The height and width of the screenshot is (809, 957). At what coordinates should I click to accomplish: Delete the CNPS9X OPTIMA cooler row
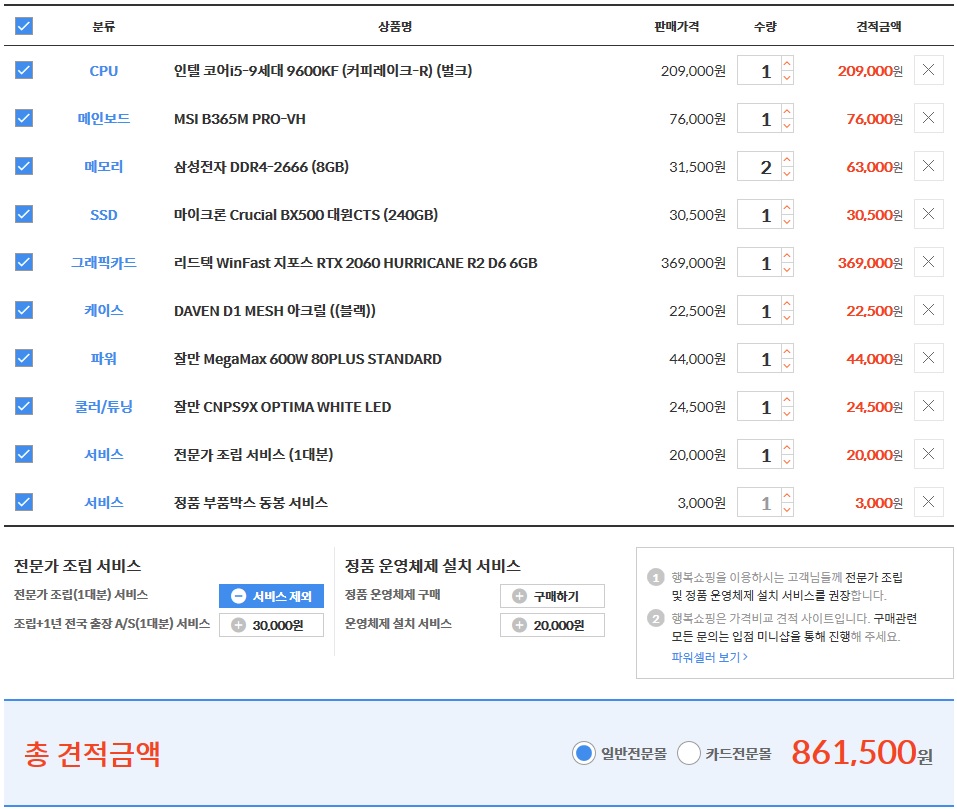click(928, 406)
